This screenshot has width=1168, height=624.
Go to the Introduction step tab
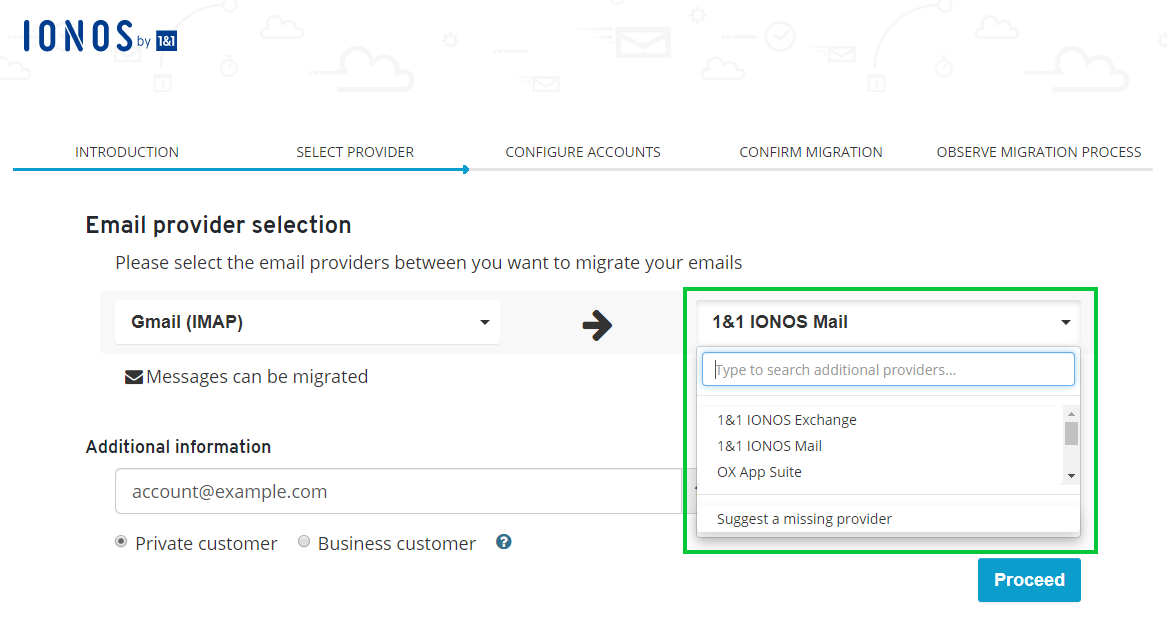point(127,152)
